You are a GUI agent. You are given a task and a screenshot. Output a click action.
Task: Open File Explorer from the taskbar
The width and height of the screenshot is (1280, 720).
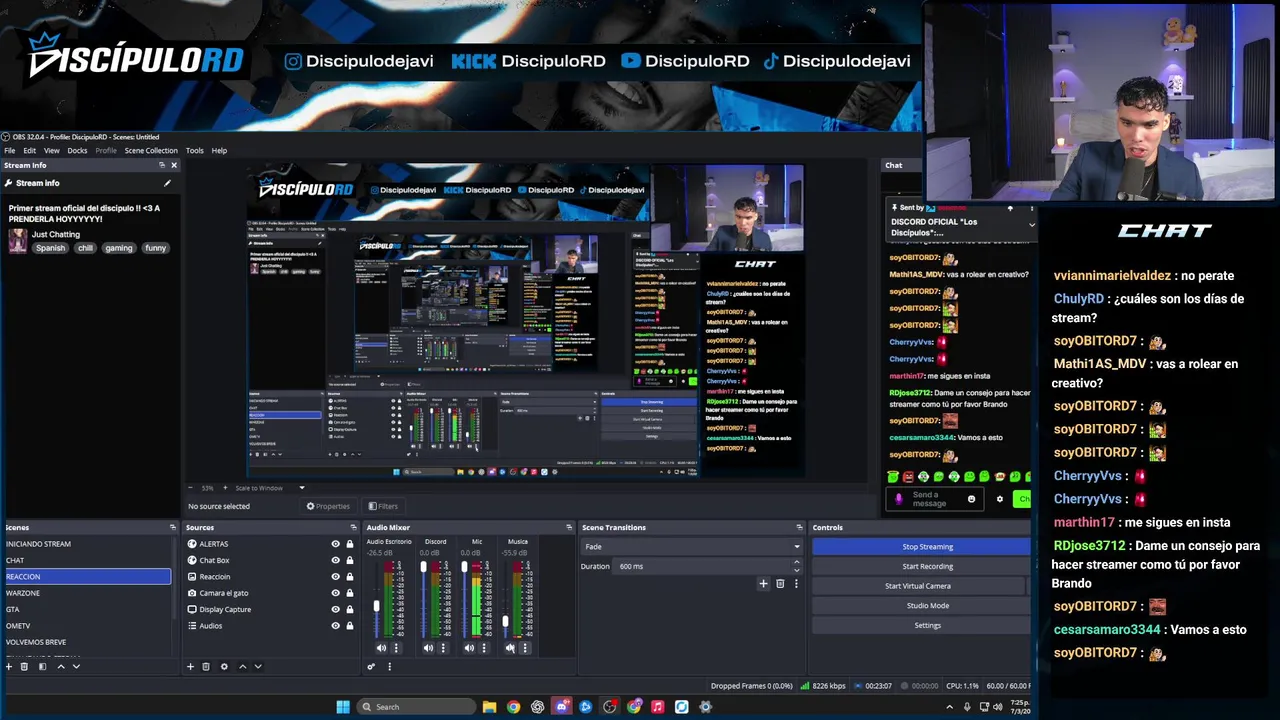(x=489, y=707)
